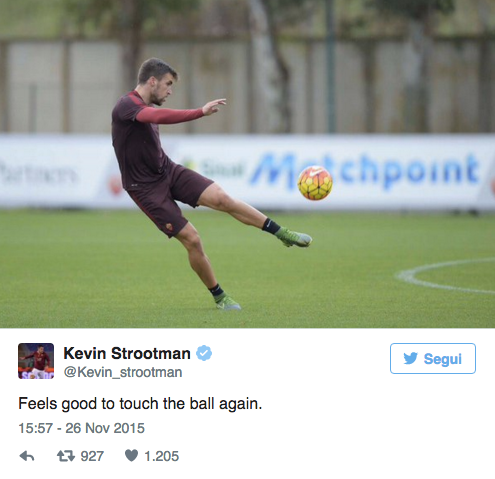
Task: Click the player's head in the photo
Action: pyautogui.click(x=156, y=81)
